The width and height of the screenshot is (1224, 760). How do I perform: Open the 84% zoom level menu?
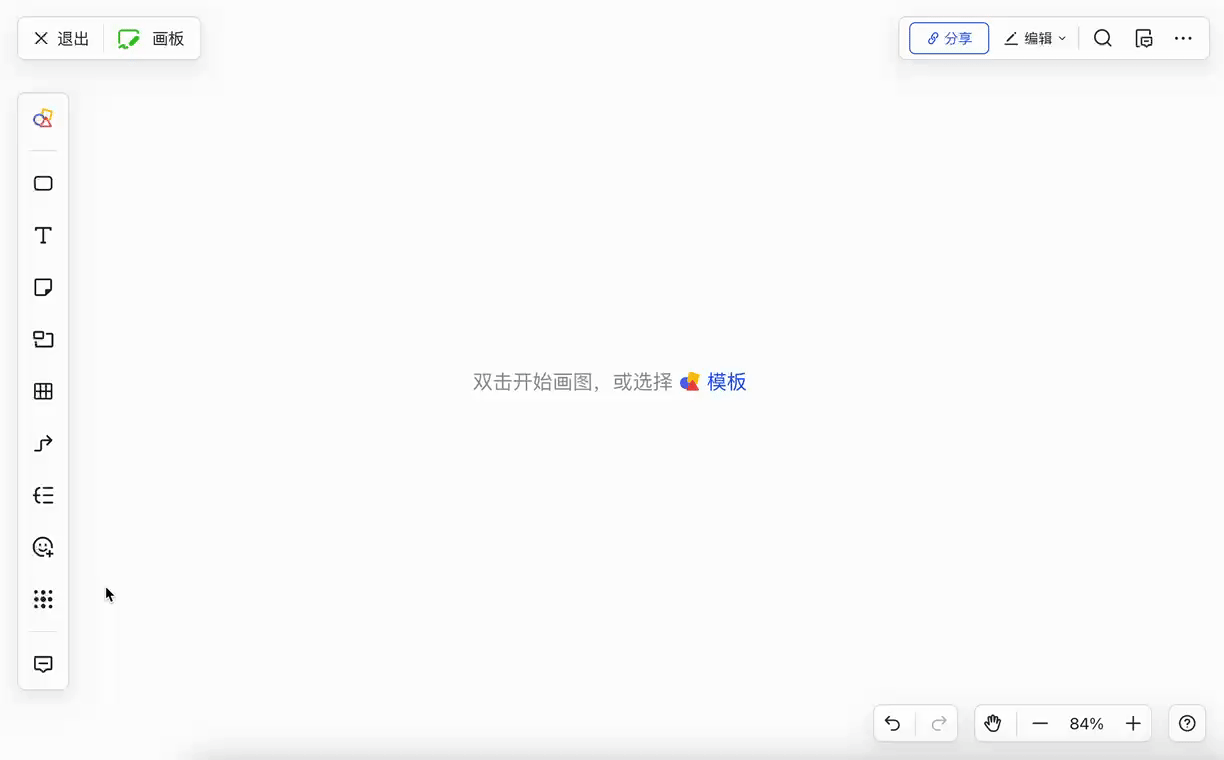(x=1086, y=723)
